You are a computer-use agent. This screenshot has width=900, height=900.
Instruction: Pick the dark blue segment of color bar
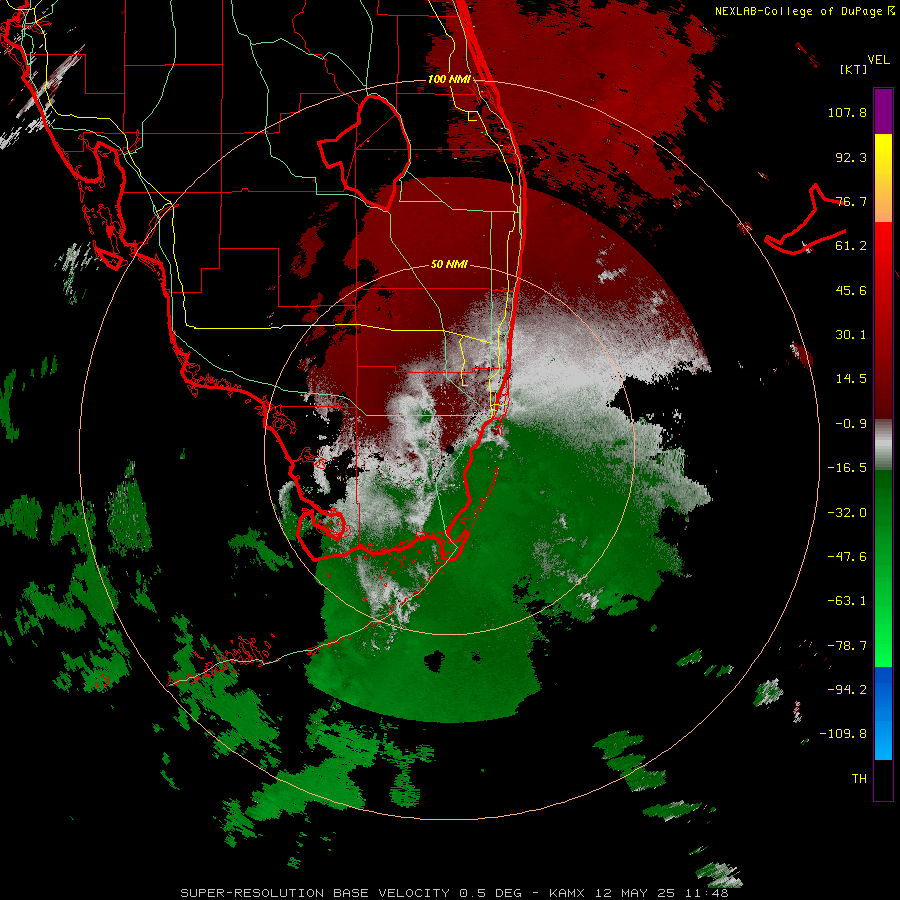point(883,689)
